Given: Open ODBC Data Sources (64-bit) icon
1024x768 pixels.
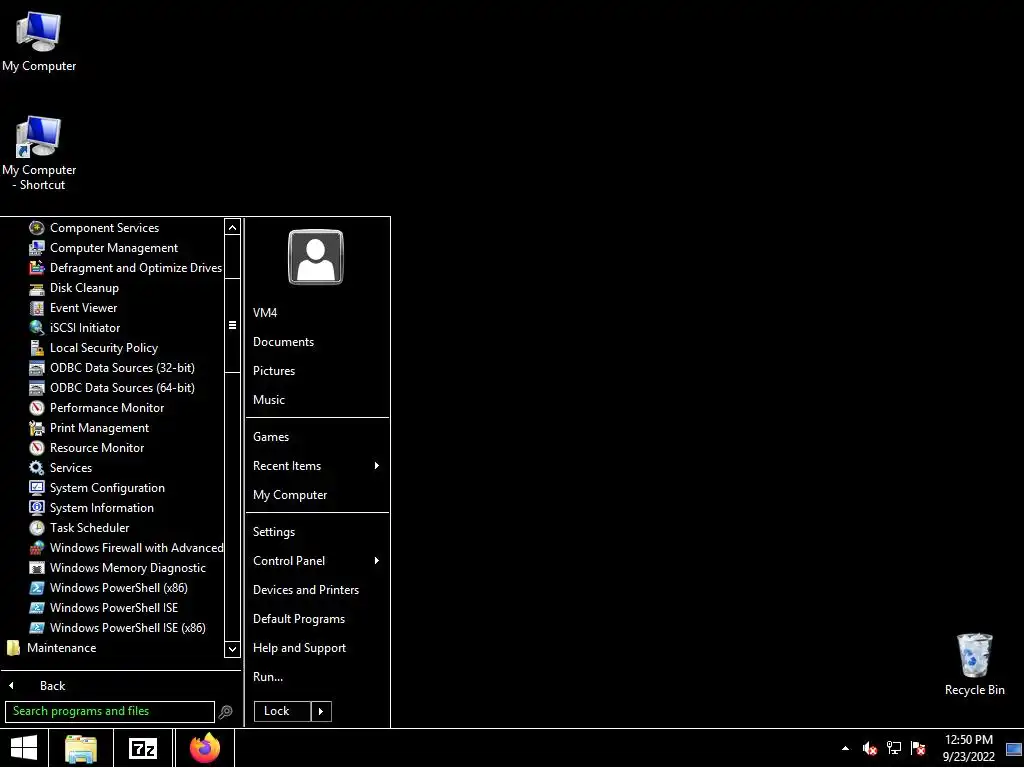Looking at the screenshot, I should click(37, 388).
